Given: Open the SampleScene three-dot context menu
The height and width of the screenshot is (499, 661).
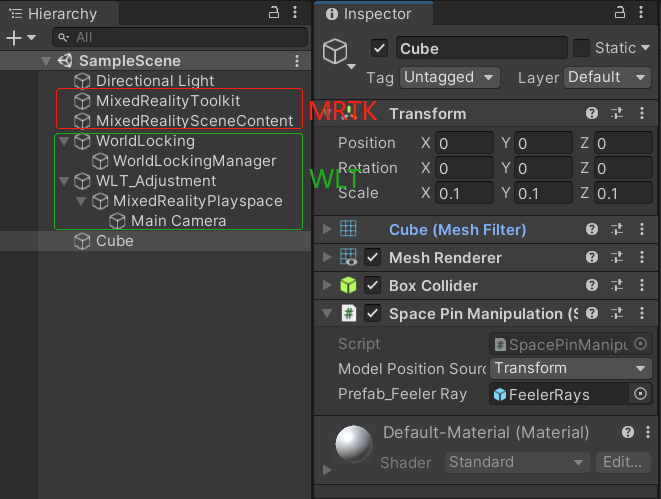Looking at the screenshot, I should tap(297, 61).
